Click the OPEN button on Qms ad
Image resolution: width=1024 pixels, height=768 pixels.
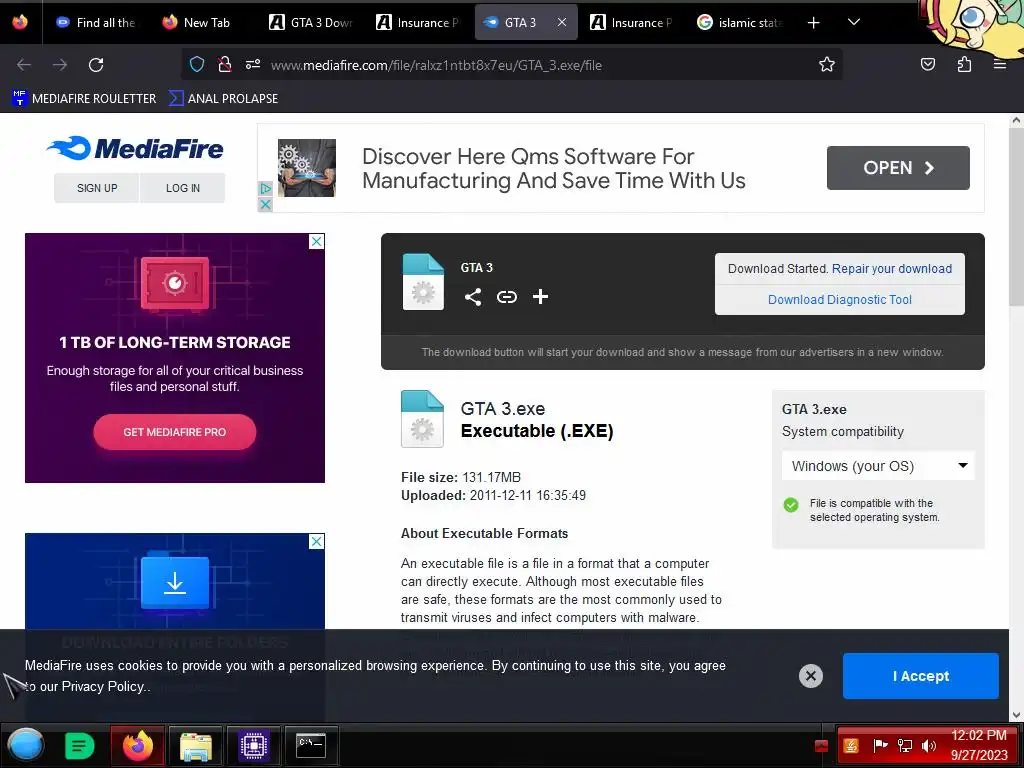898,168
